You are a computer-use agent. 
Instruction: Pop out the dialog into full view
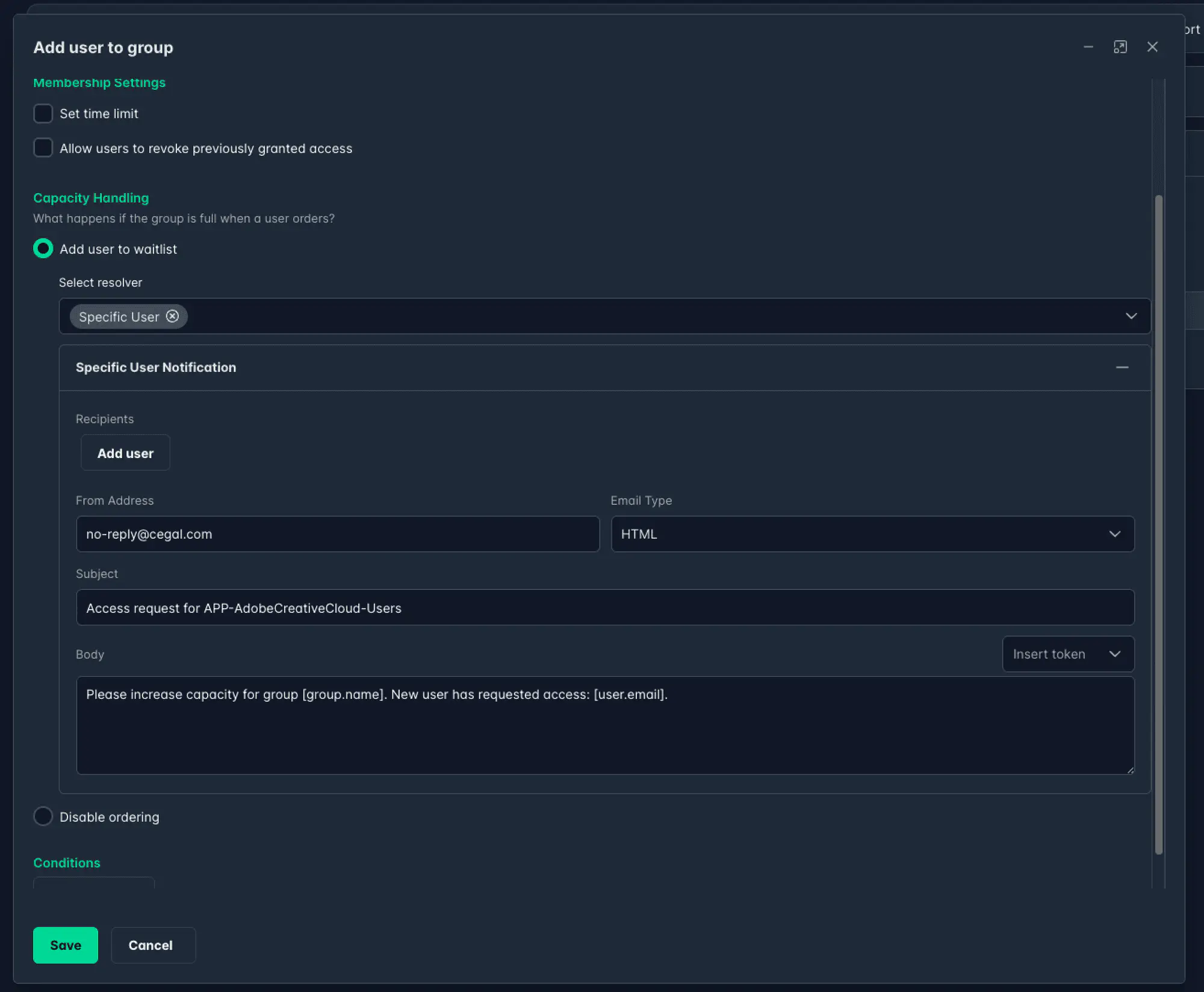[x=1120, y=47]
